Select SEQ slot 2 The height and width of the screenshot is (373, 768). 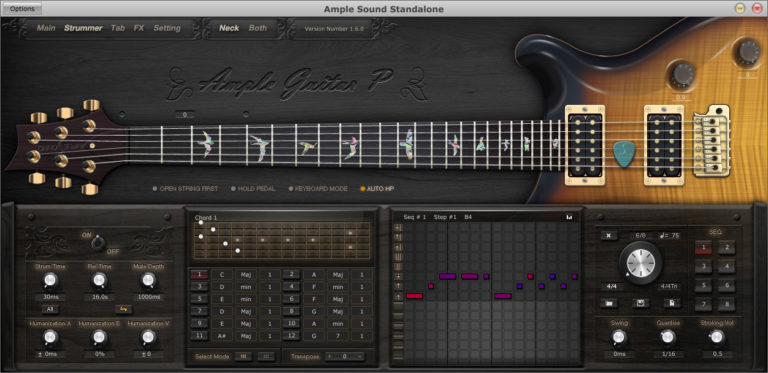point(727,248)
